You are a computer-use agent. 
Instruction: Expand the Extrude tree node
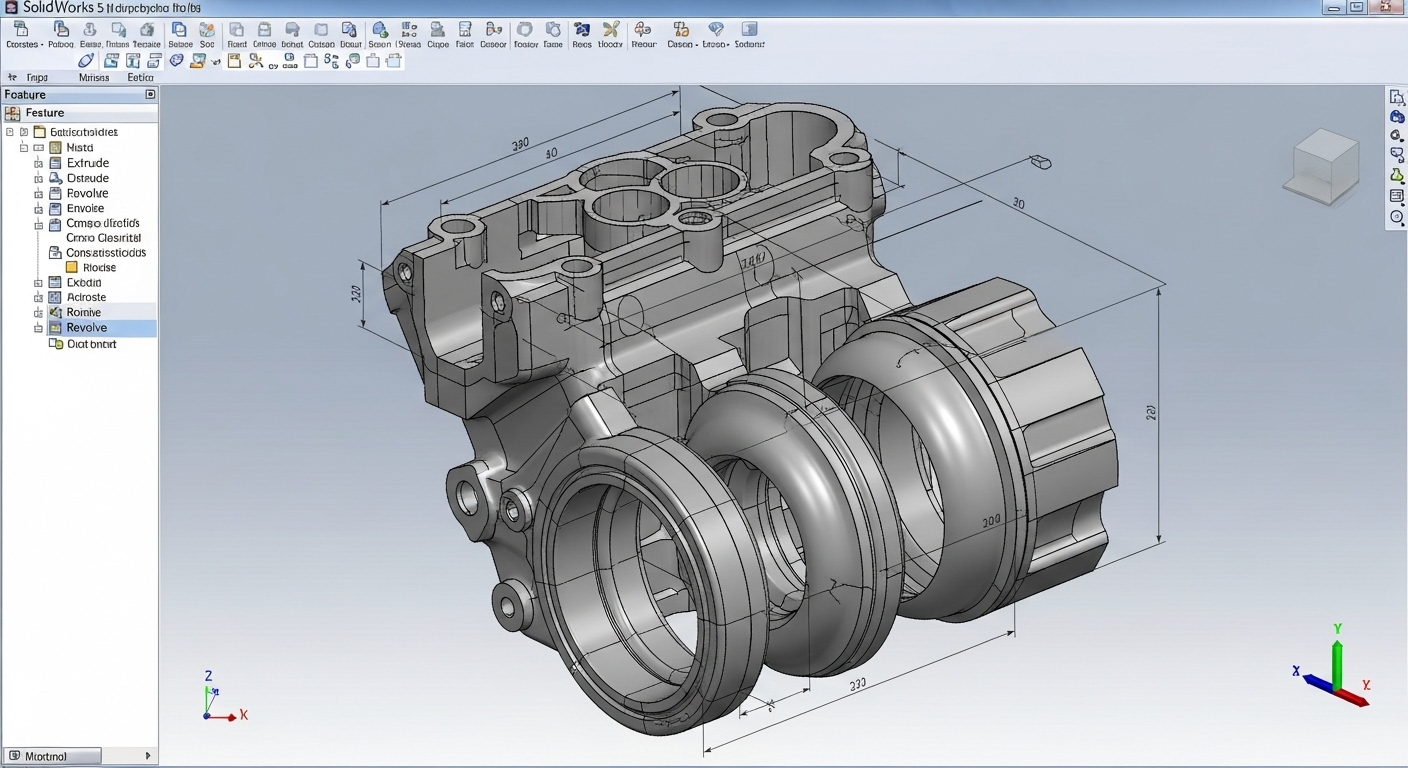pyautogui.click(x=39, y=163)
